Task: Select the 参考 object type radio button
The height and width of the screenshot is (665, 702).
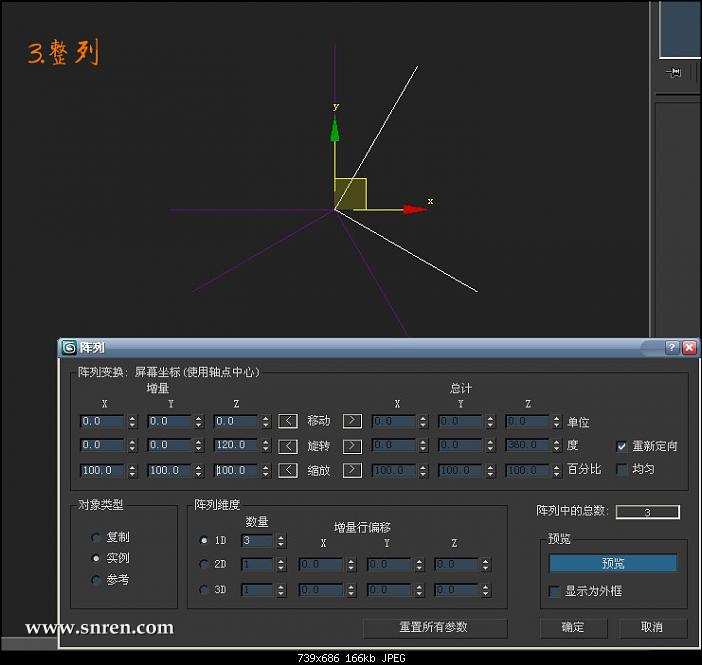Action: click(96, 580)
